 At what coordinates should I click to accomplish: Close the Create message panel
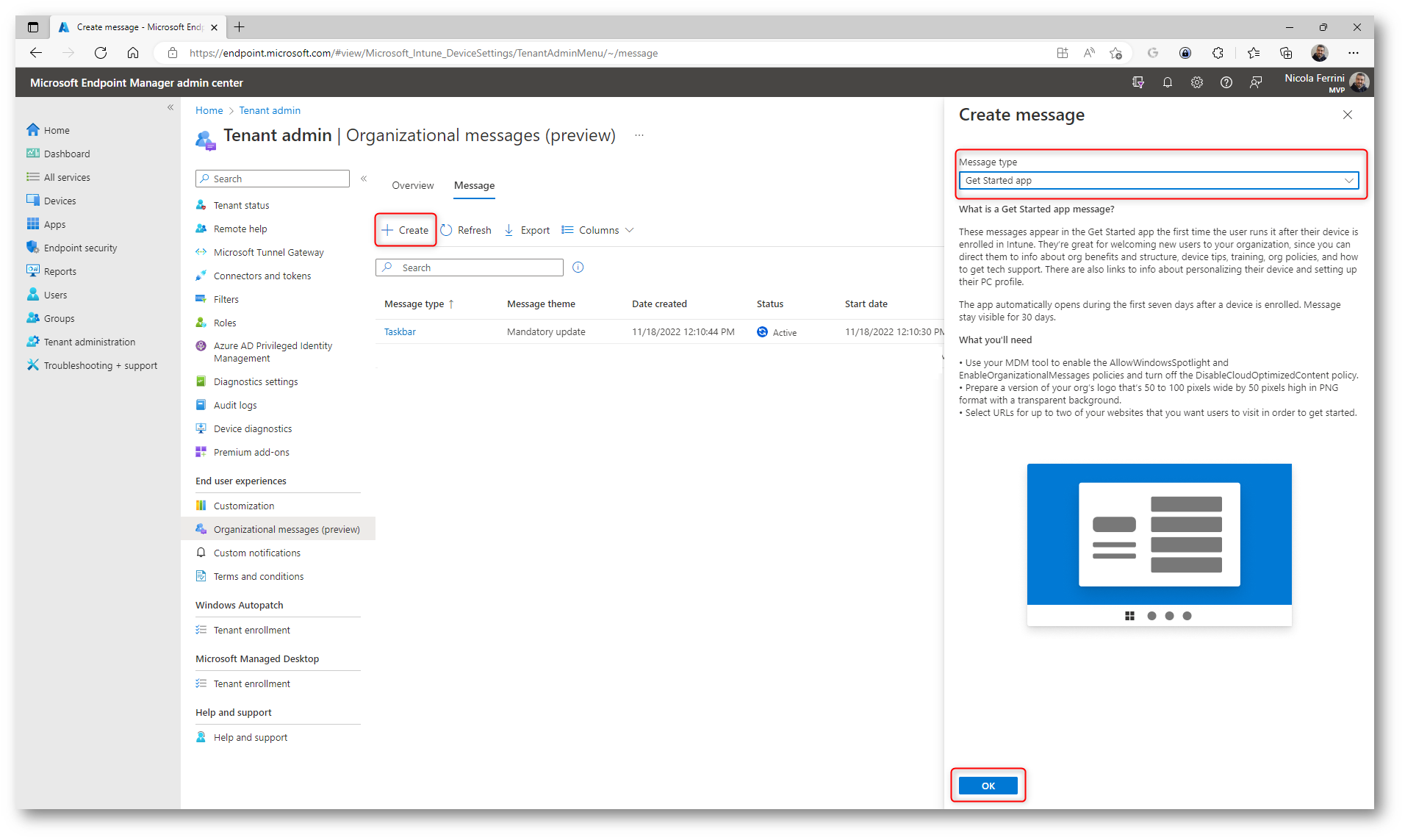tap(1347, 115)
